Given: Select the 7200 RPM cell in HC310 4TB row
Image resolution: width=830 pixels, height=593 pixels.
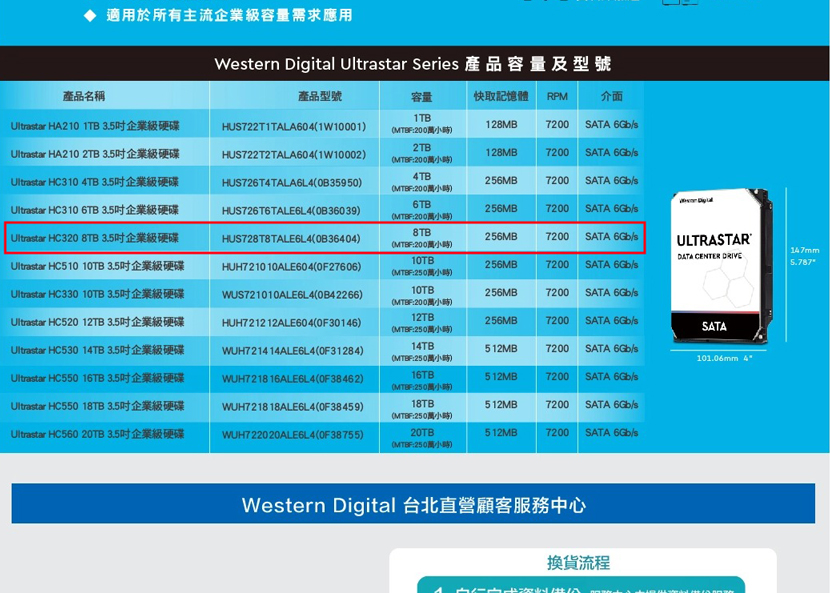Looking at the screenshot, I should click(557, 181).
